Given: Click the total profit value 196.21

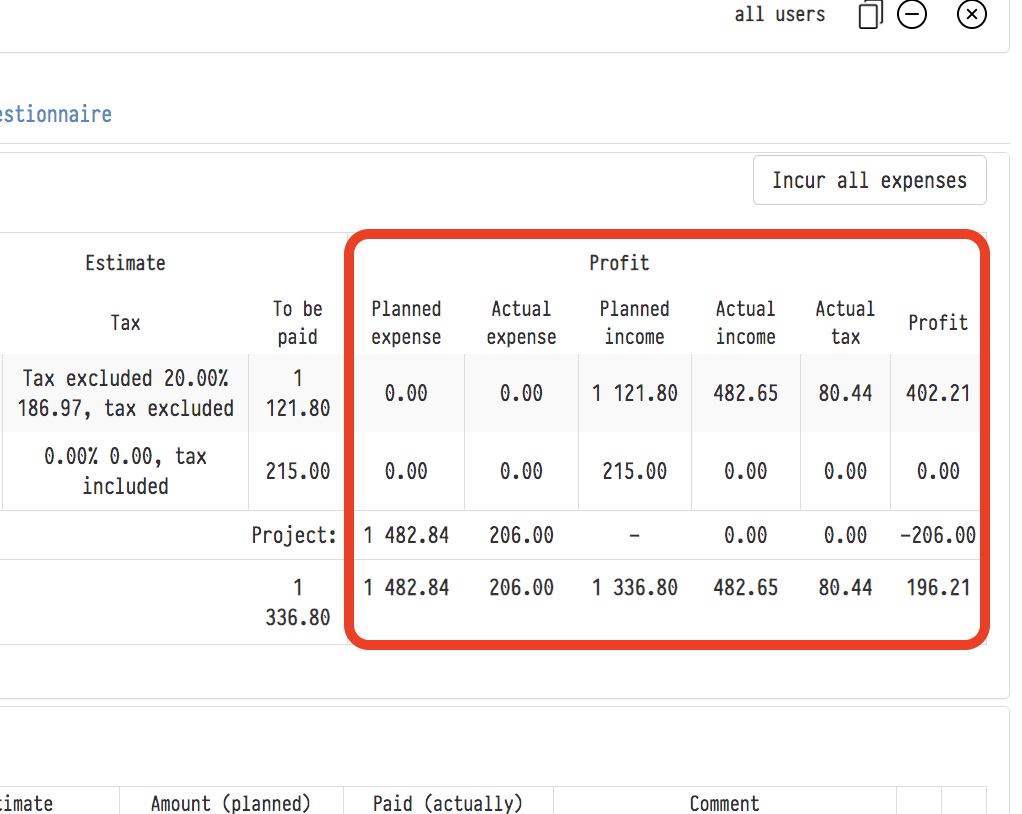Looking at the screenshot, I should 938,587.
